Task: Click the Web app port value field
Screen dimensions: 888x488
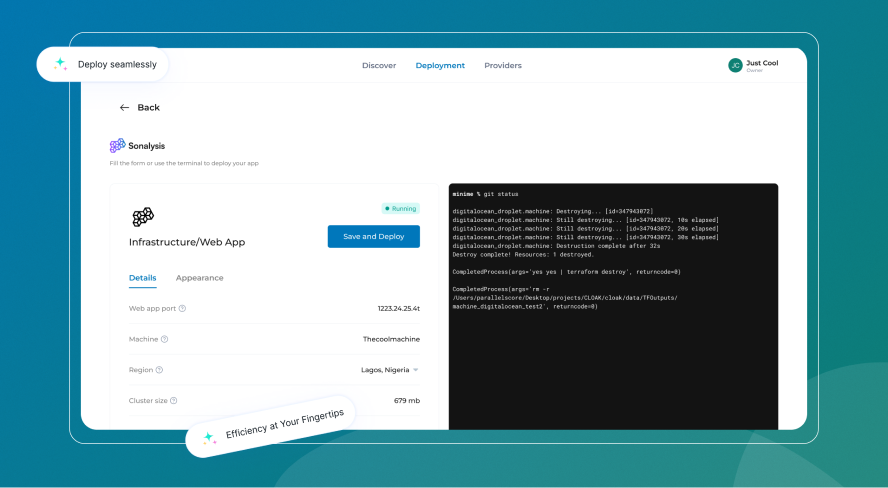Action: coord(398,309)
